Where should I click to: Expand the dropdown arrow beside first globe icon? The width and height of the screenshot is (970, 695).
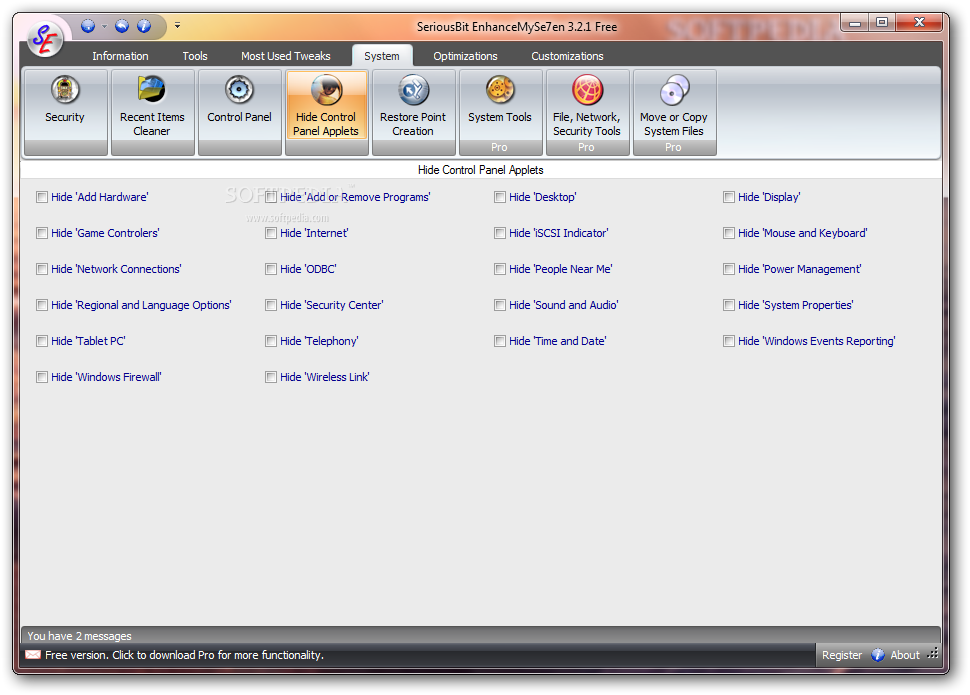click(x=104, y=26)
